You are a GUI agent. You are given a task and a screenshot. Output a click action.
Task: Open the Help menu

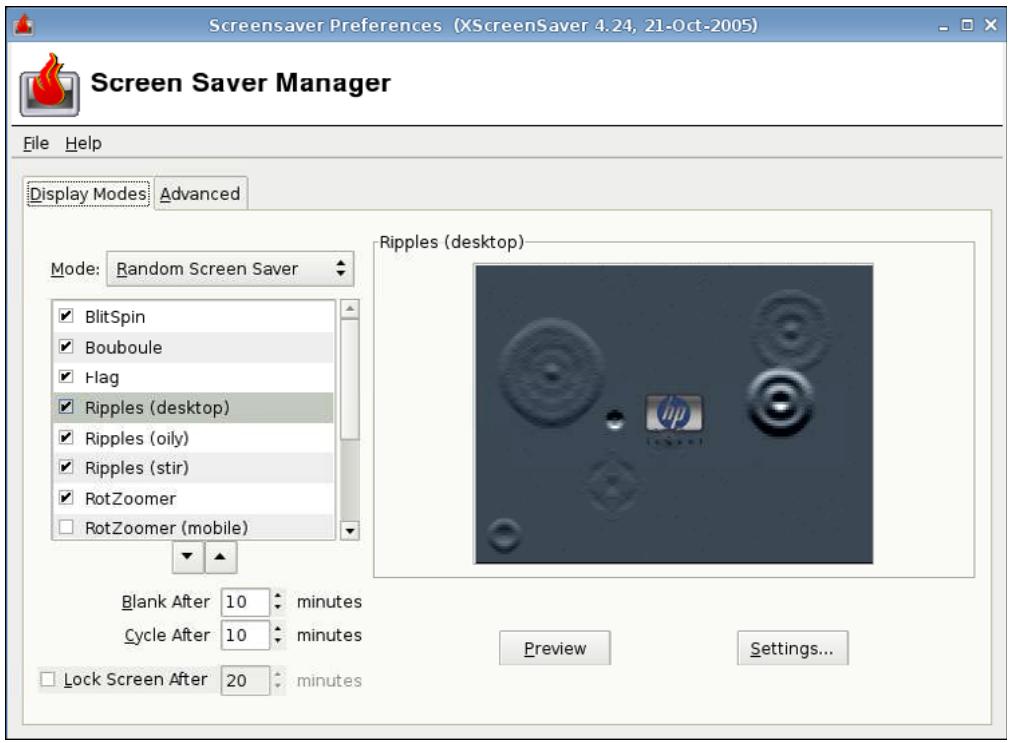pyautogui.click(x=83, y=143)
